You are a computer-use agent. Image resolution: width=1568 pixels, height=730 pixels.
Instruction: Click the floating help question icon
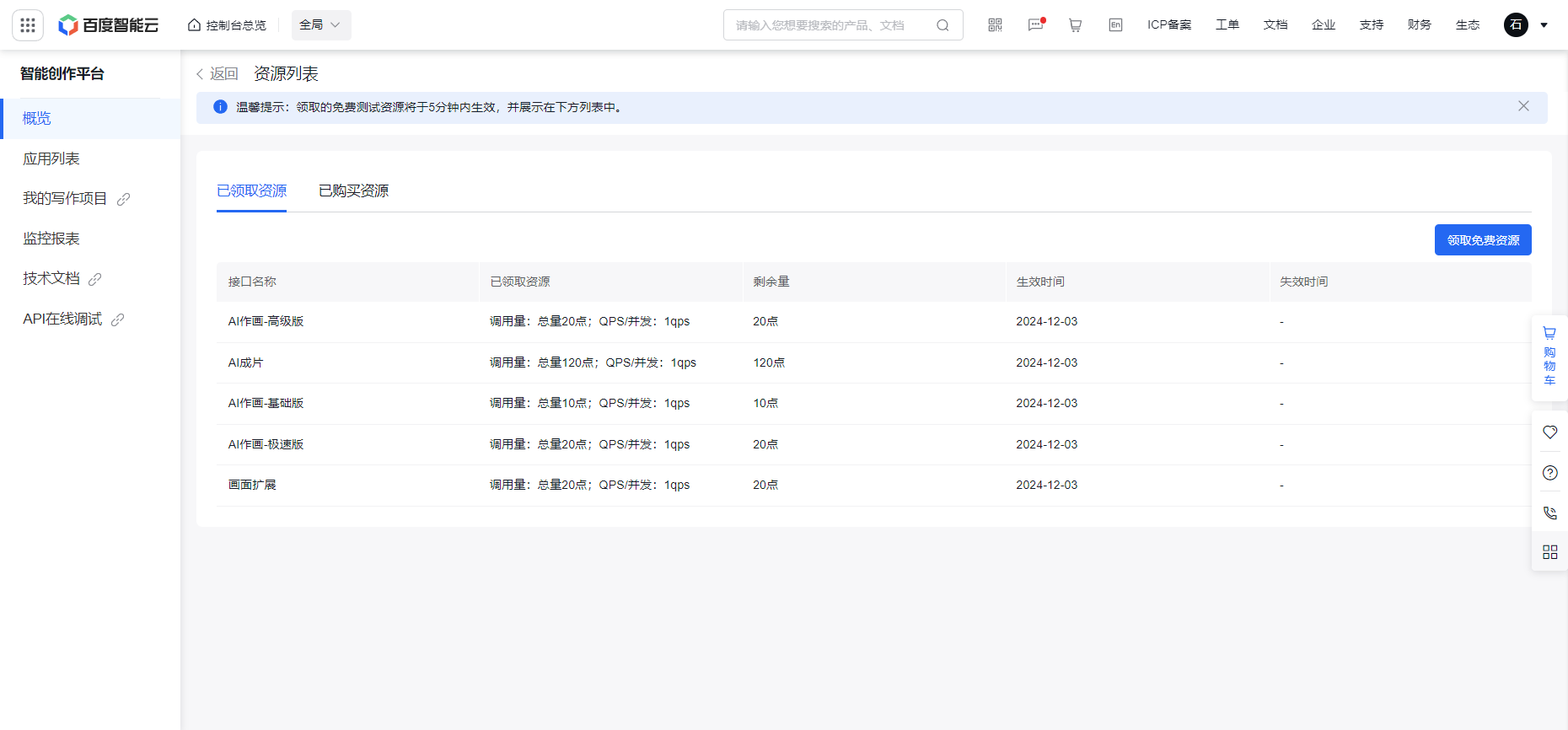pyautogui.click(x=1549, y=473)
